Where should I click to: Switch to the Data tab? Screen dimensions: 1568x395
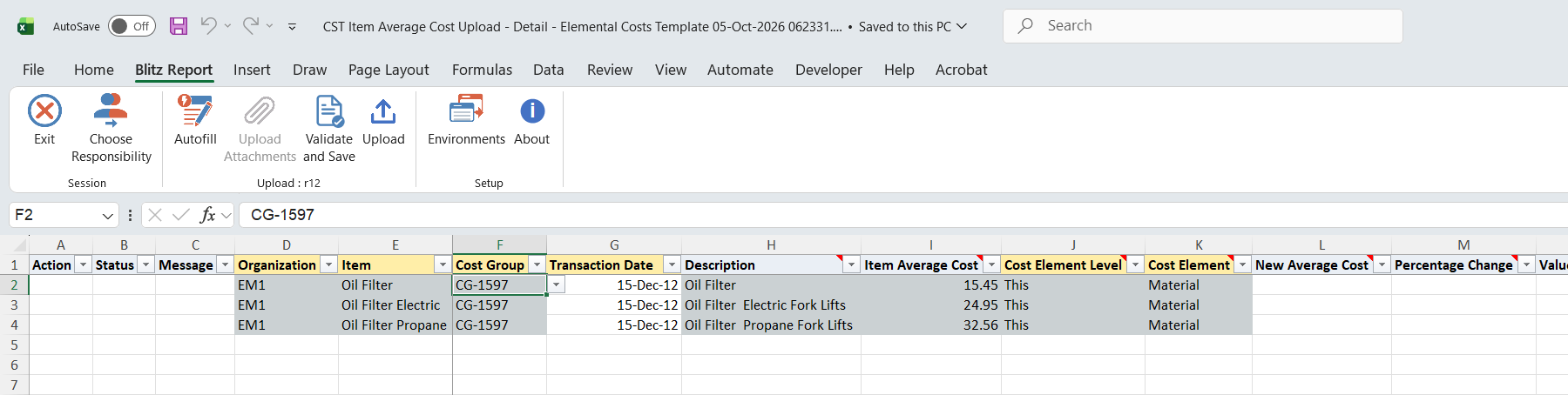(549, 70)
